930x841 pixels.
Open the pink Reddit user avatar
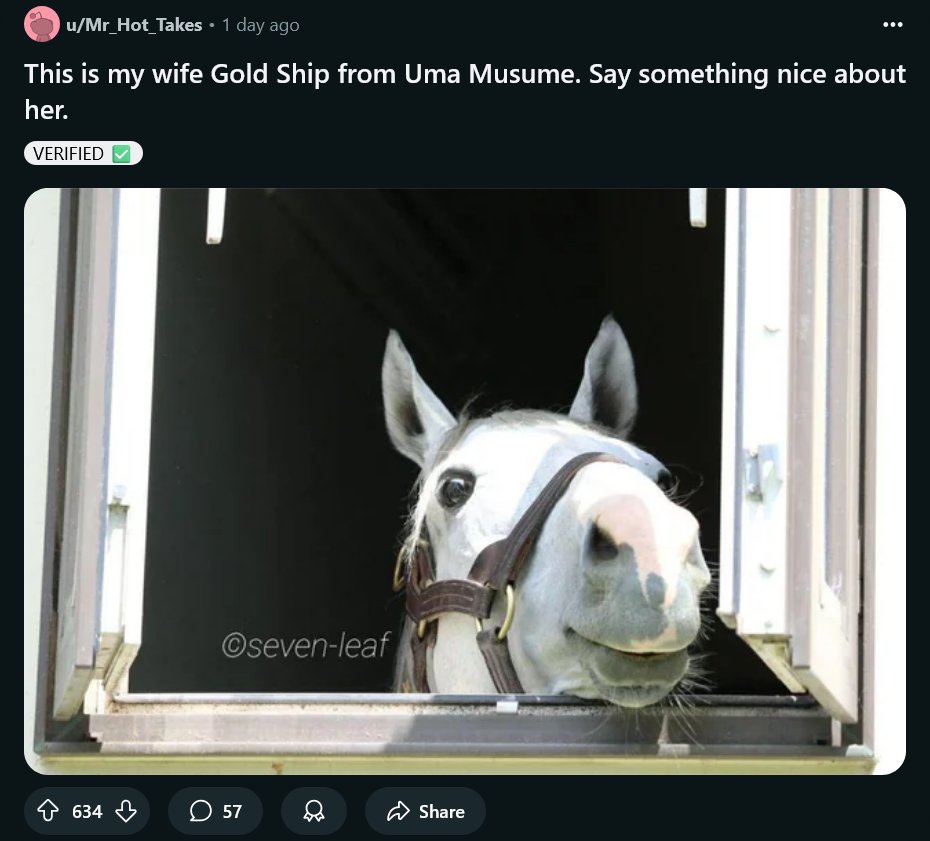(x=42, y=24)
